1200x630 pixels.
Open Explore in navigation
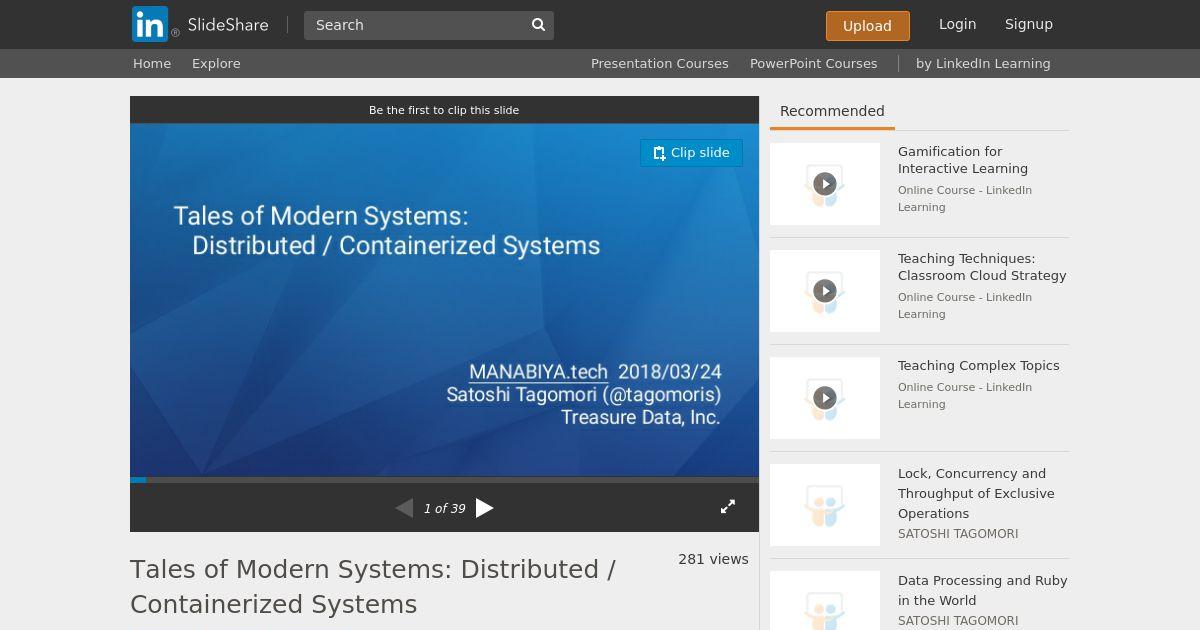(216, 63)
